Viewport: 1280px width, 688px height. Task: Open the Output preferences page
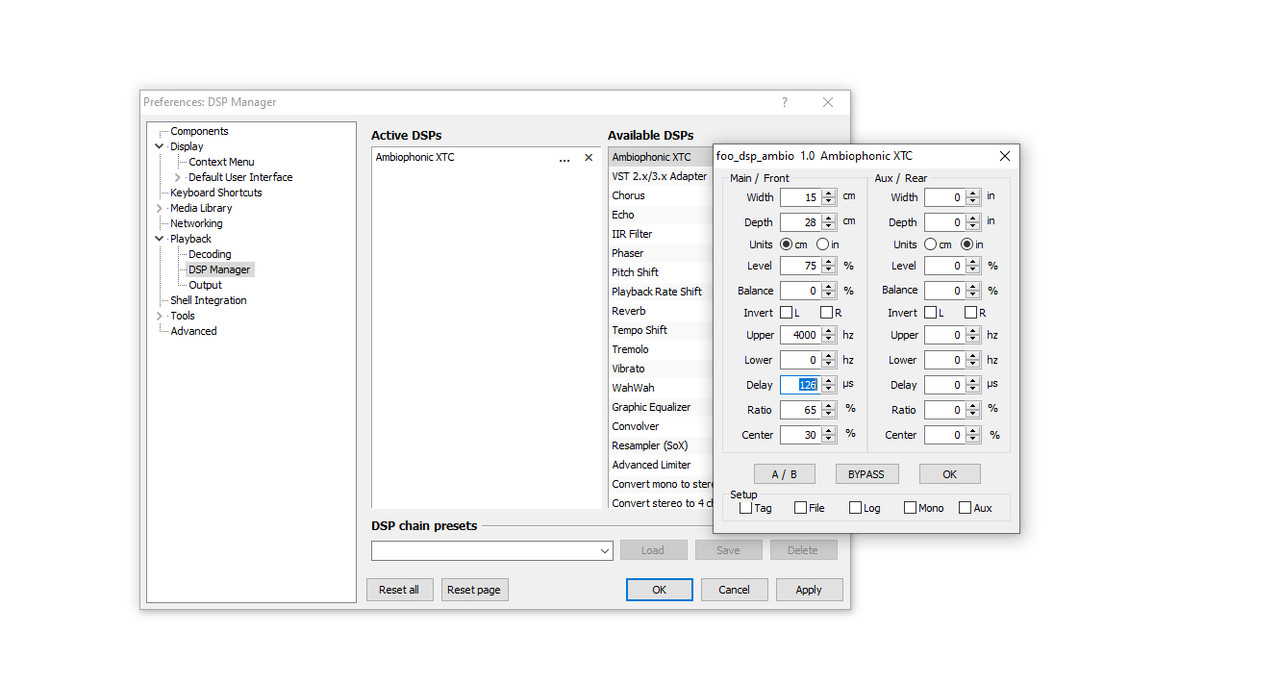pos(205,285)
